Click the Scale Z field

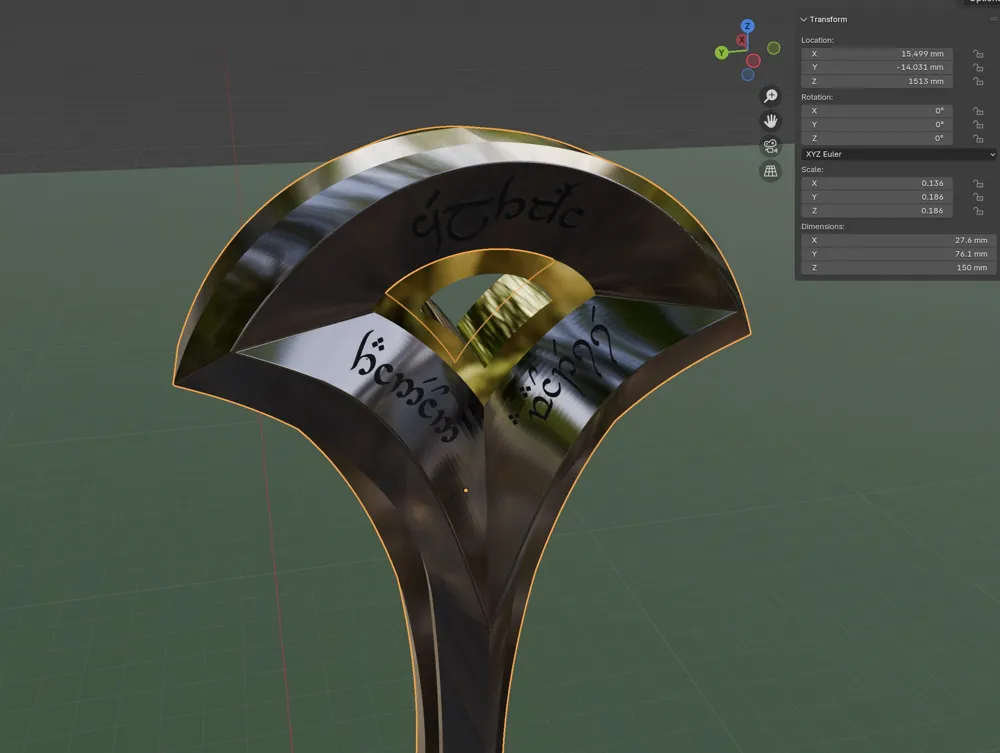pos(877,210)
